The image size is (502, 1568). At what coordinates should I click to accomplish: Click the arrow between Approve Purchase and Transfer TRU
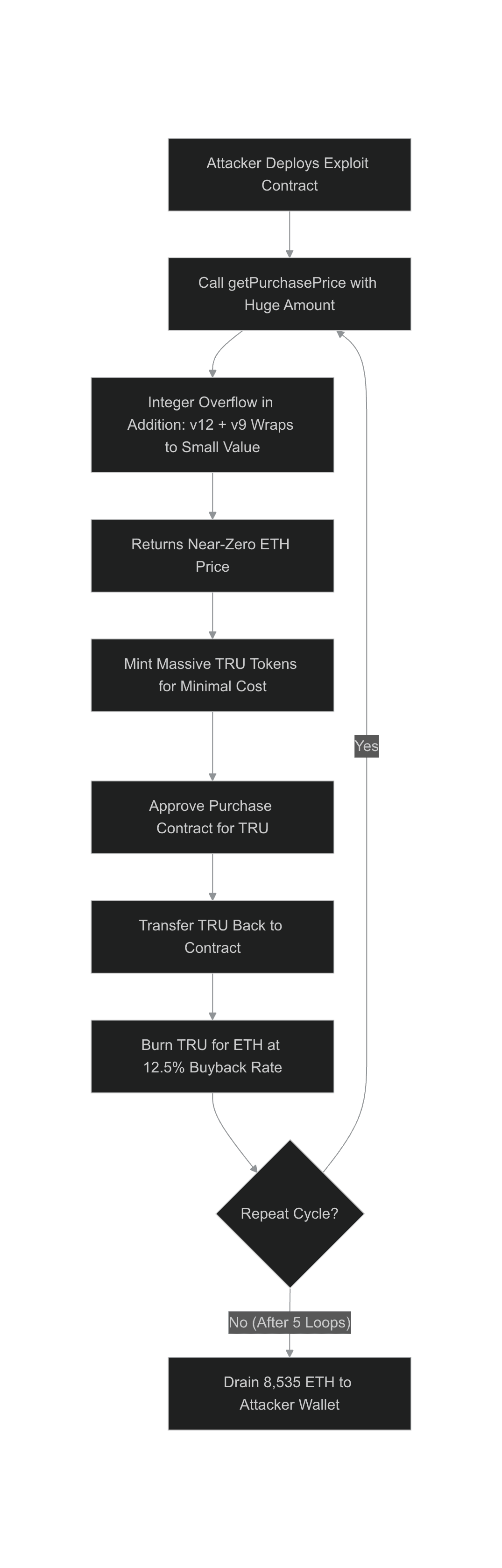point(212,877)
